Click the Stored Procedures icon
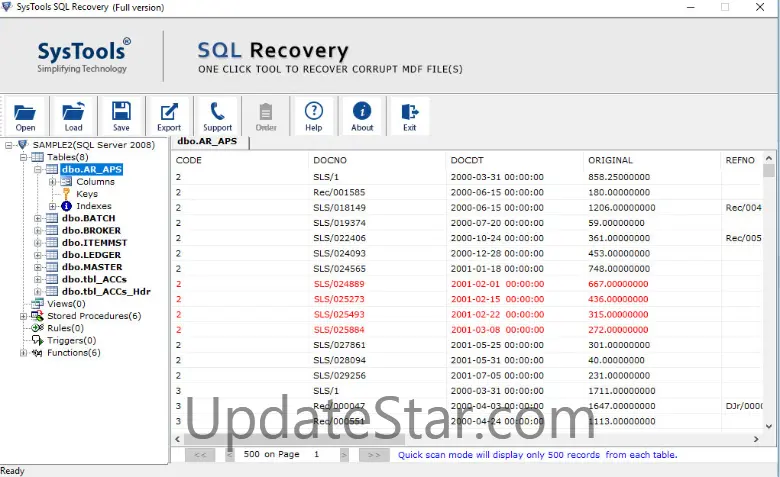 (37, 316)
